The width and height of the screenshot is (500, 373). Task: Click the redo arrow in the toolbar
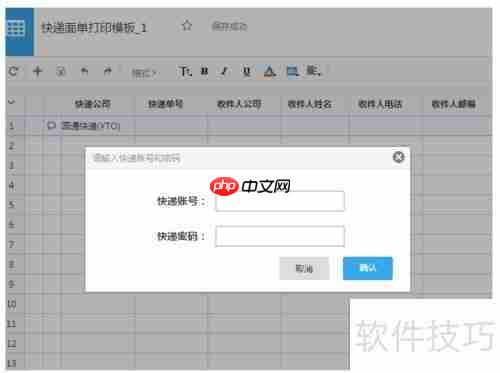tap(107, 71)
